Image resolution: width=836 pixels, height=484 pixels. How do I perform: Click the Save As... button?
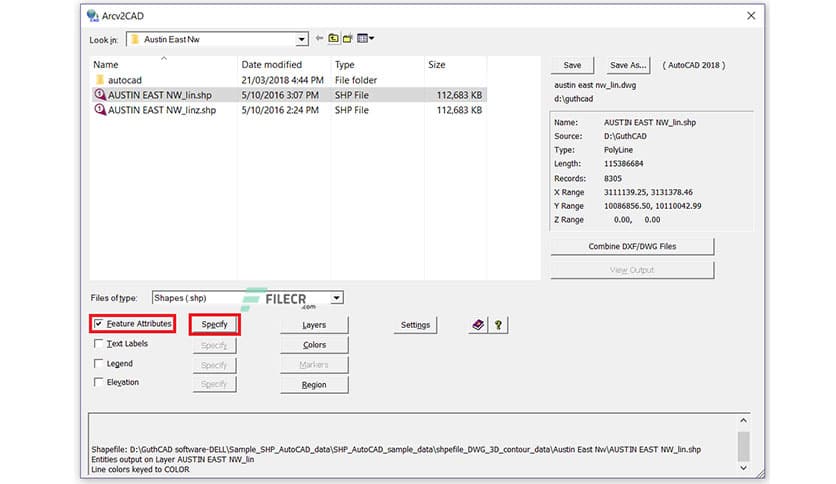click(628, 65)
